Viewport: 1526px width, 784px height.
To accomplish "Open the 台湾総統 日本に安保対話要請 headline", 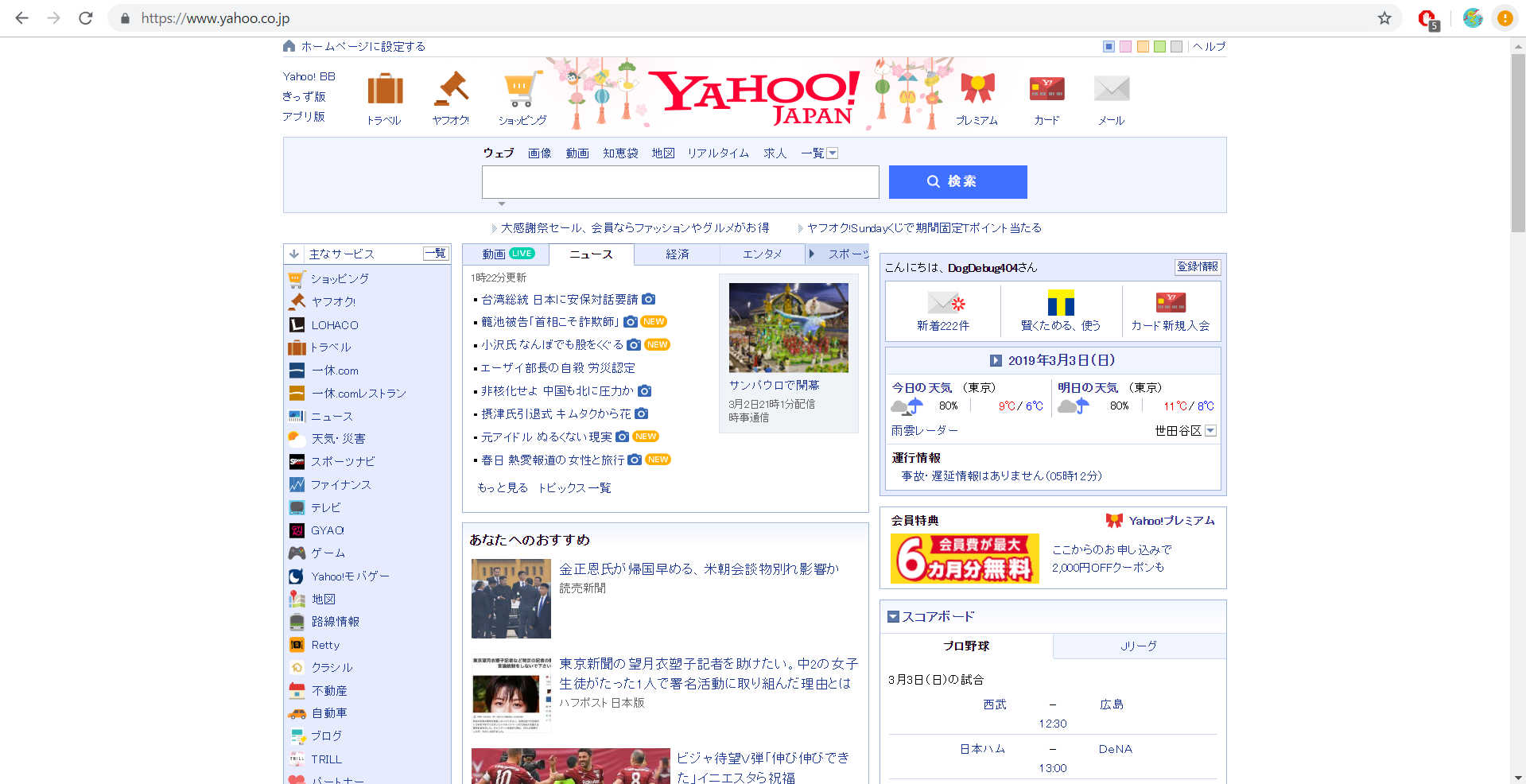I will coord(560,300).
